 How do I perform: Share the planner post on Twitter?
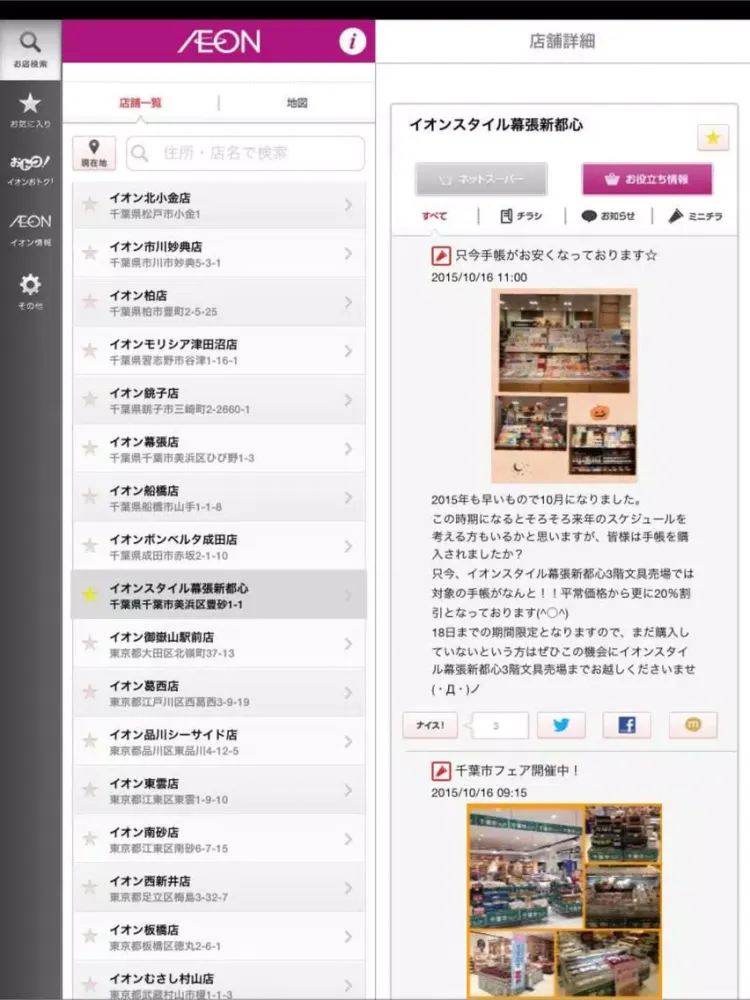pos(561,725)
